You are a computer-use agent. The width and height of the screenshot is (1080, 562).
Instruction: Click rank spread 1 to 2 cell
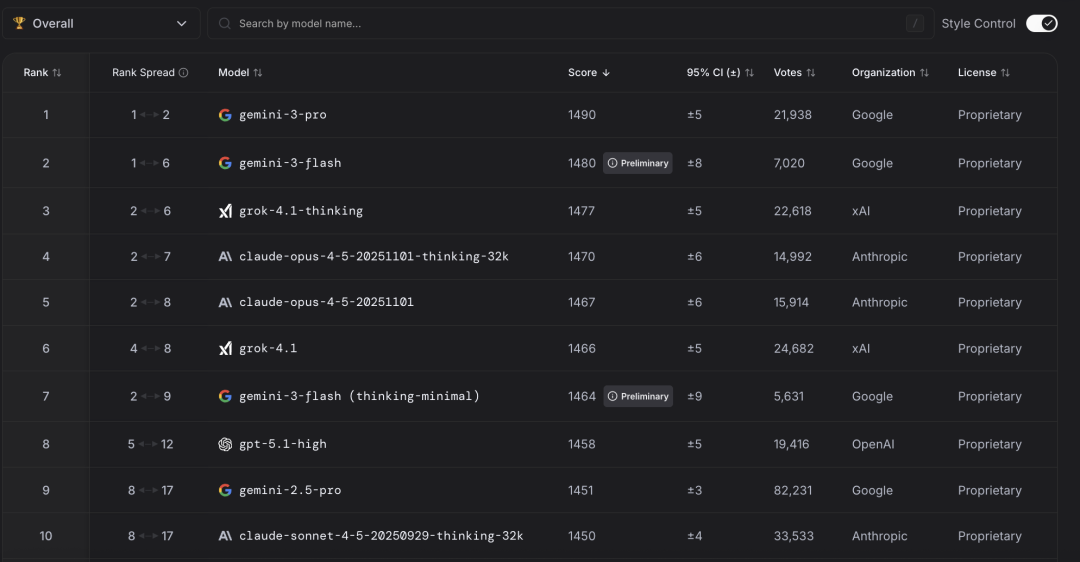click(x=150, y=115)
